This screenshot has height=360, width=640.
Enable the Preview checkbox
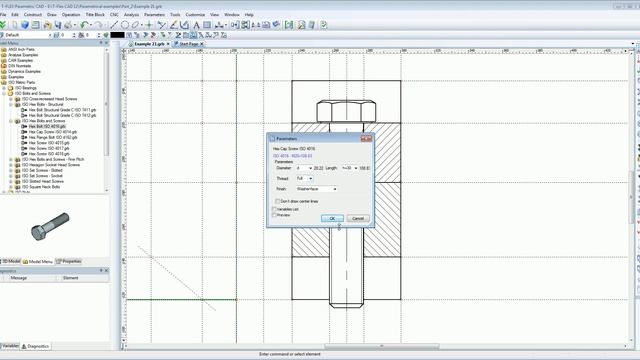275,215
